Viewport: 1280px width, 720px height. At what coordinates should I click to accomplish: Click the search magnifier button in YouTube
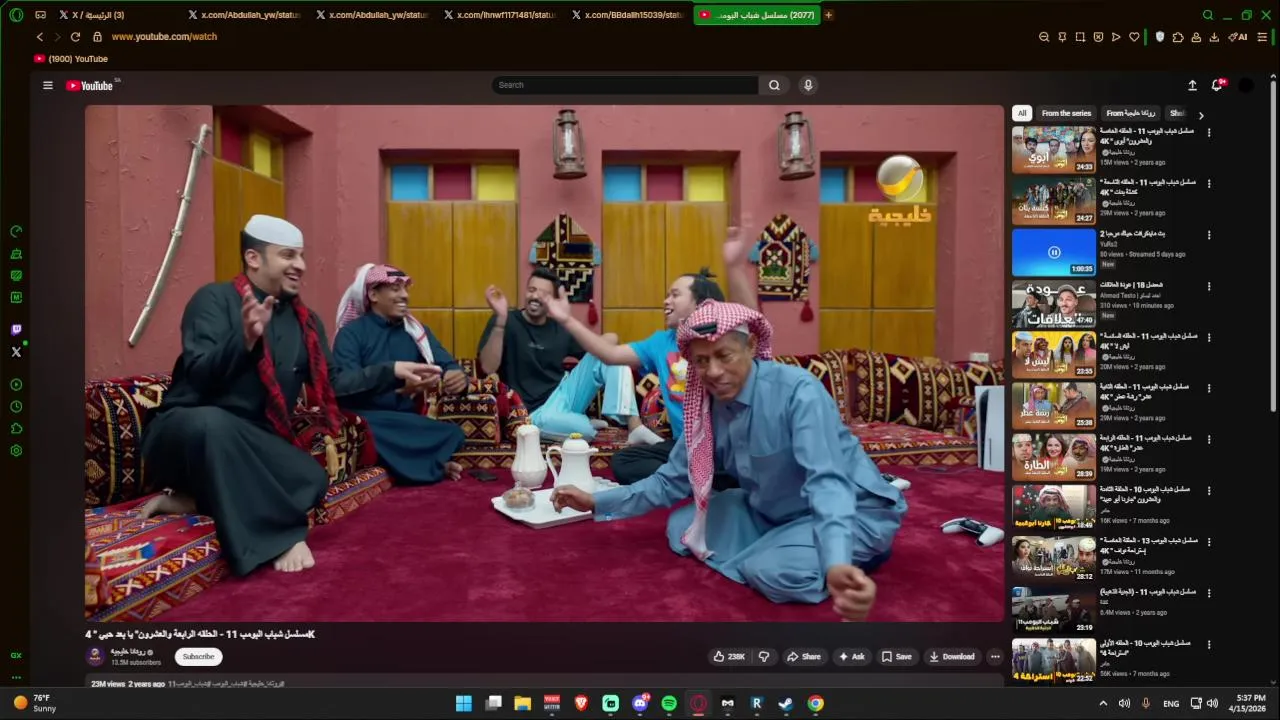coord(774,85)
